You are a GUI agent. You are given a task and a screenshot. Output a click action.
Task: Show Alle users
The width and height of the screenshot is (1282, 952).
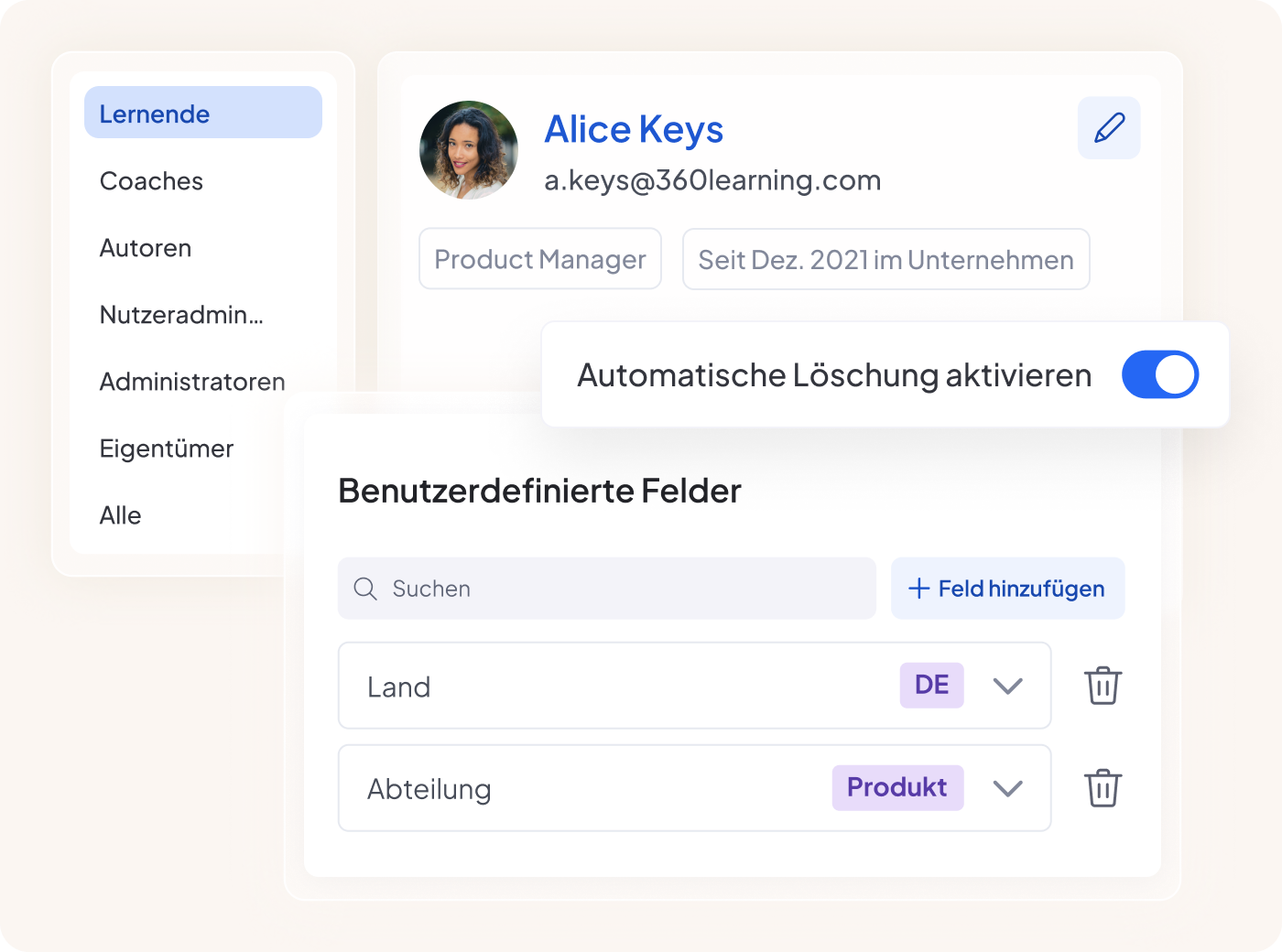[120, 515]
